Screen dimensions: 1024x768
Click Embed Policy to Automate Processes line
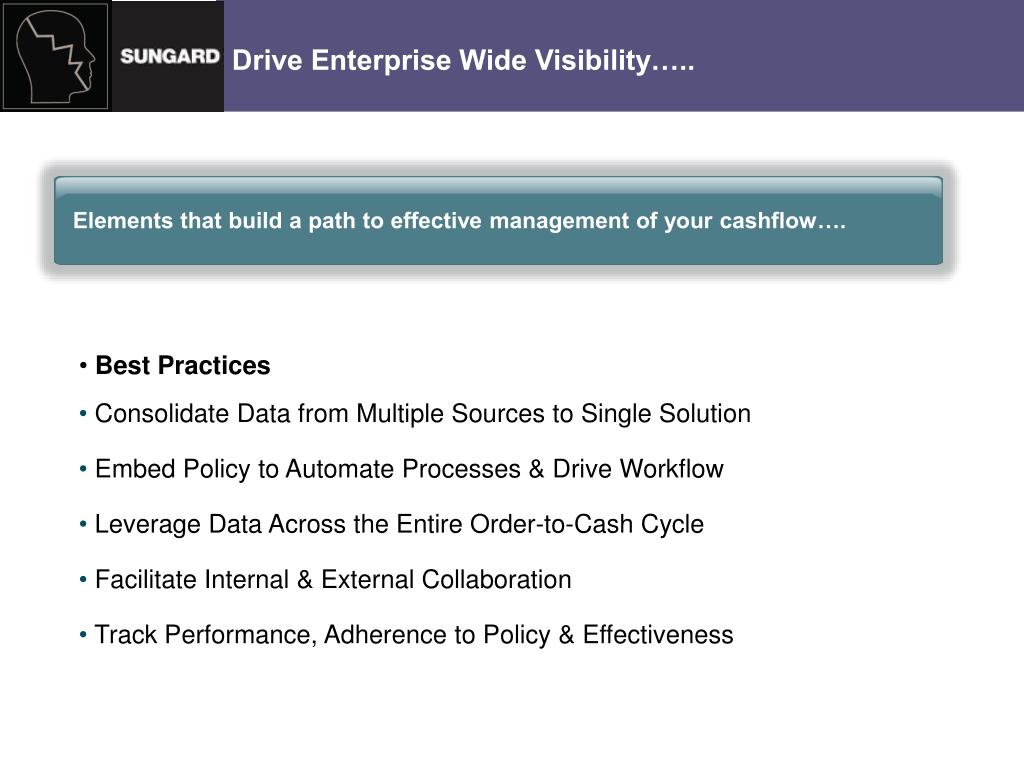click(409, 469)
